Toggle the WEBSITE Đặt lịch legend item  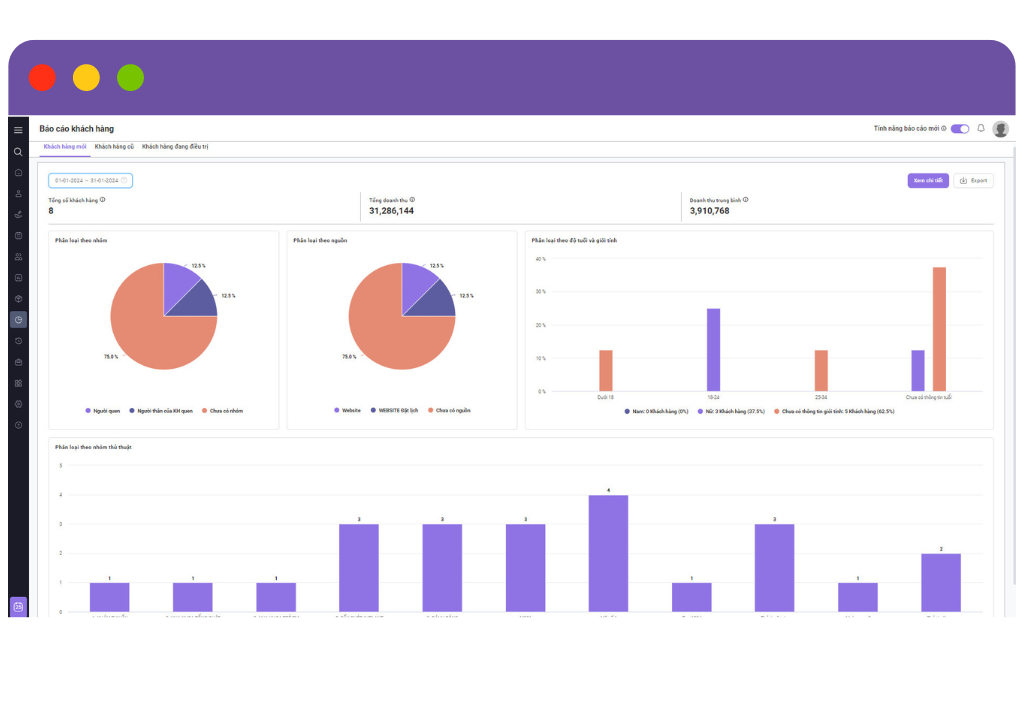pos(394,410)
